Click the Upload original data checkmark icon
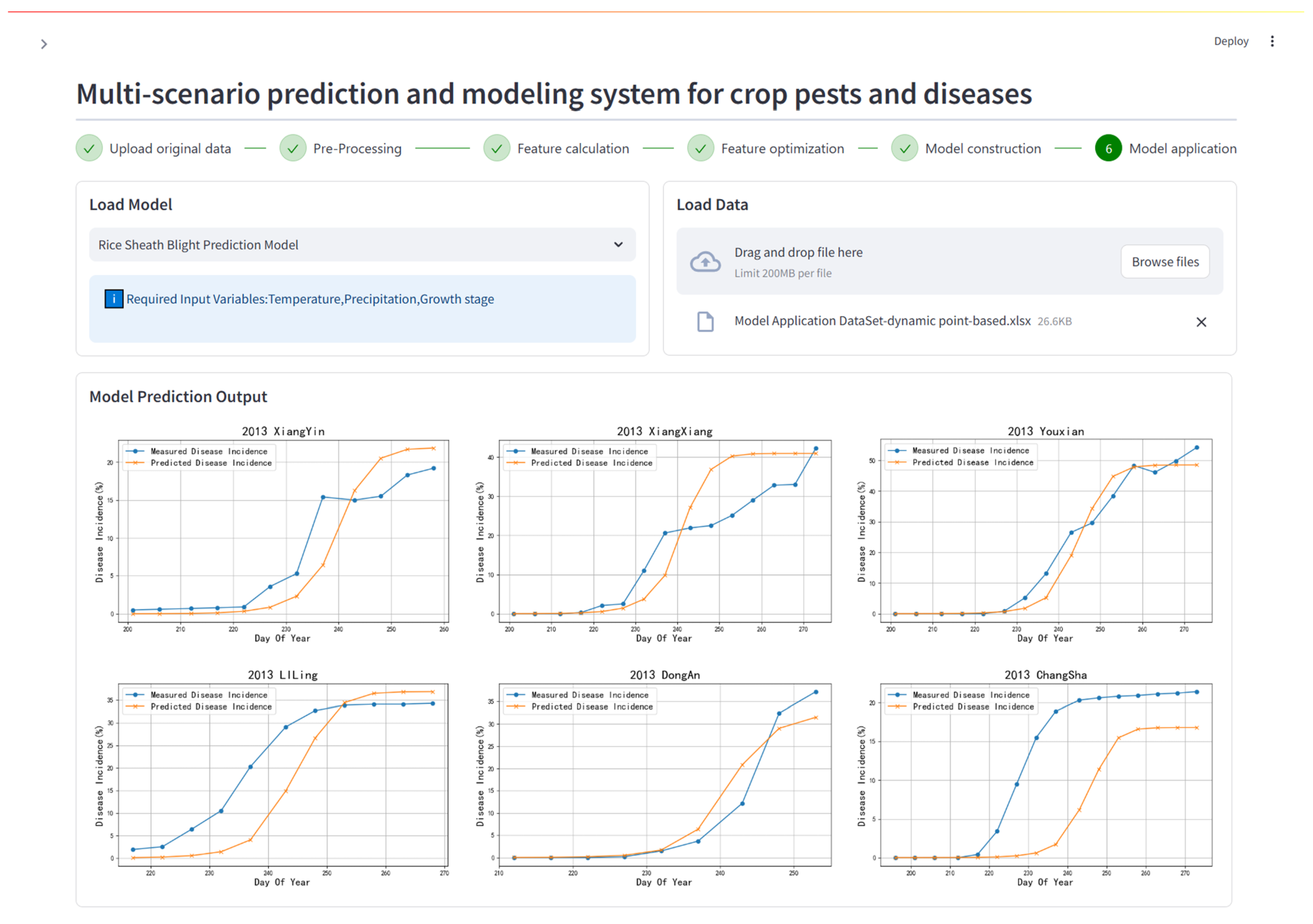Viewport: 1313px width, 924px height. point(89,149)
